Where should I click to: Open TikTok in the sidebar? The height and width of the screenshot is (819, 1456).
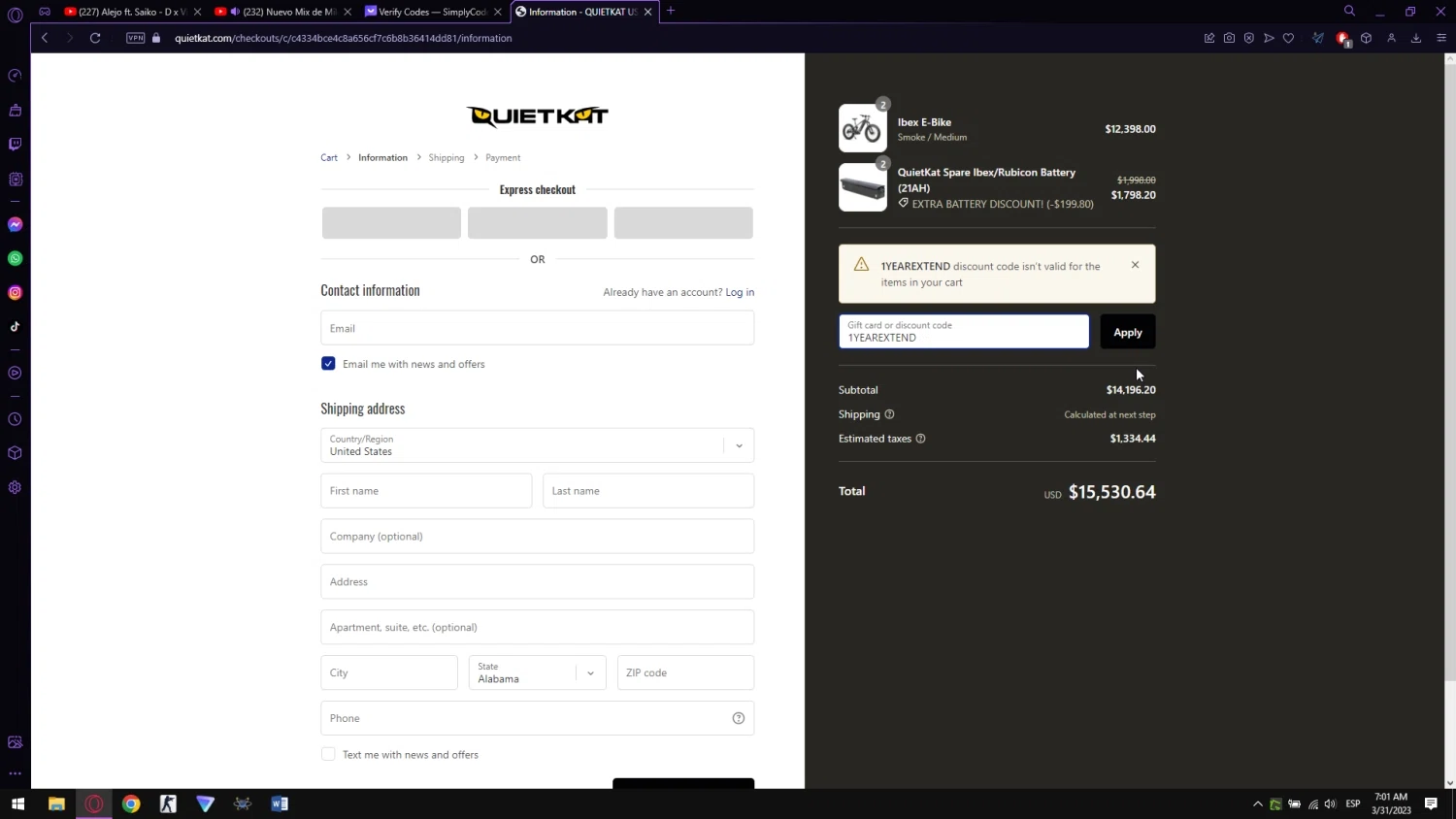(15, 326)
